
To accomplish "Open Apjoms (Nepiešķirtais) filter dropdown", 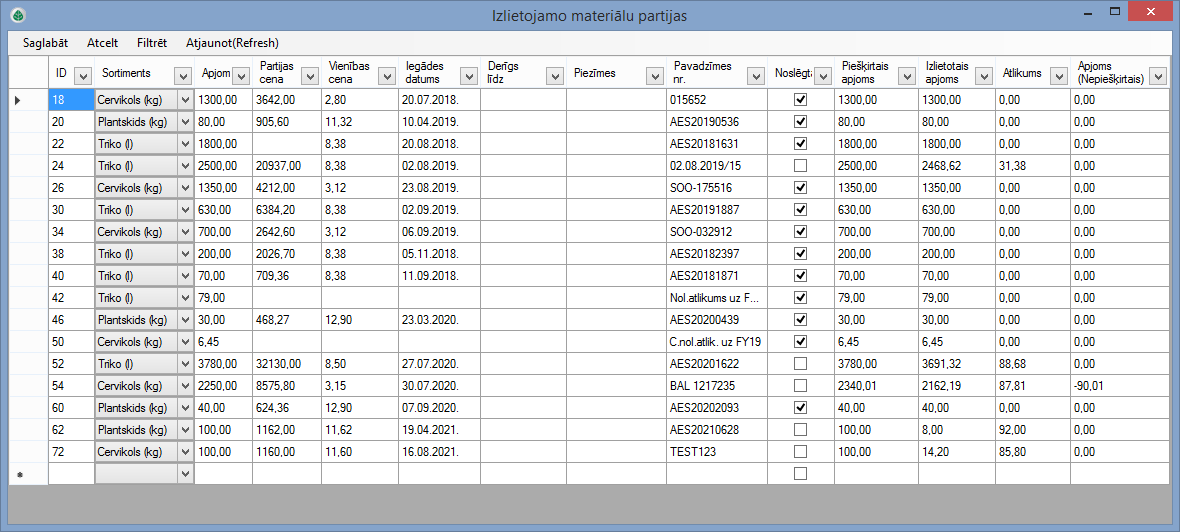I will [1157, 74].
